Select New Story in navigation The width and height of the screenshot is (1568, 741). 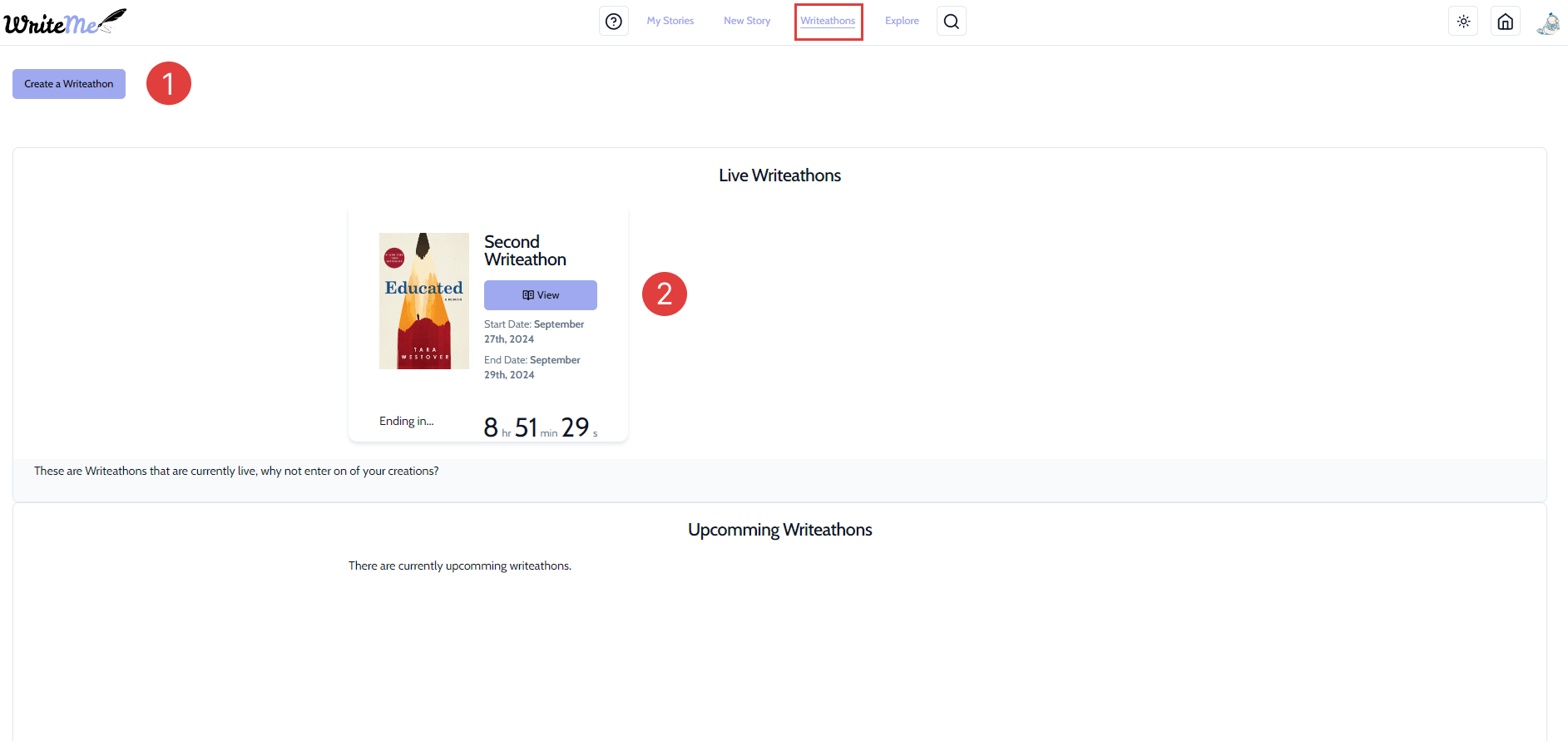coord(746,21)
